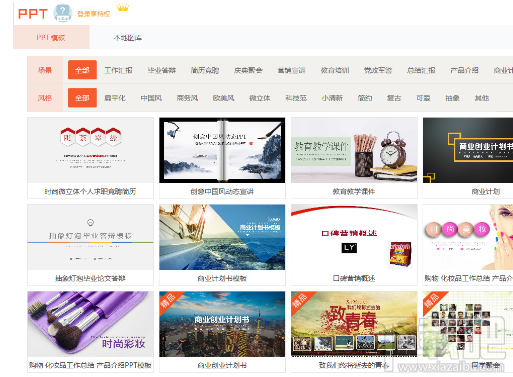513x377 pixels.
Task: Open the cosmetics template with woman's face
Action: pyautogui.click(x=468, y=237)
